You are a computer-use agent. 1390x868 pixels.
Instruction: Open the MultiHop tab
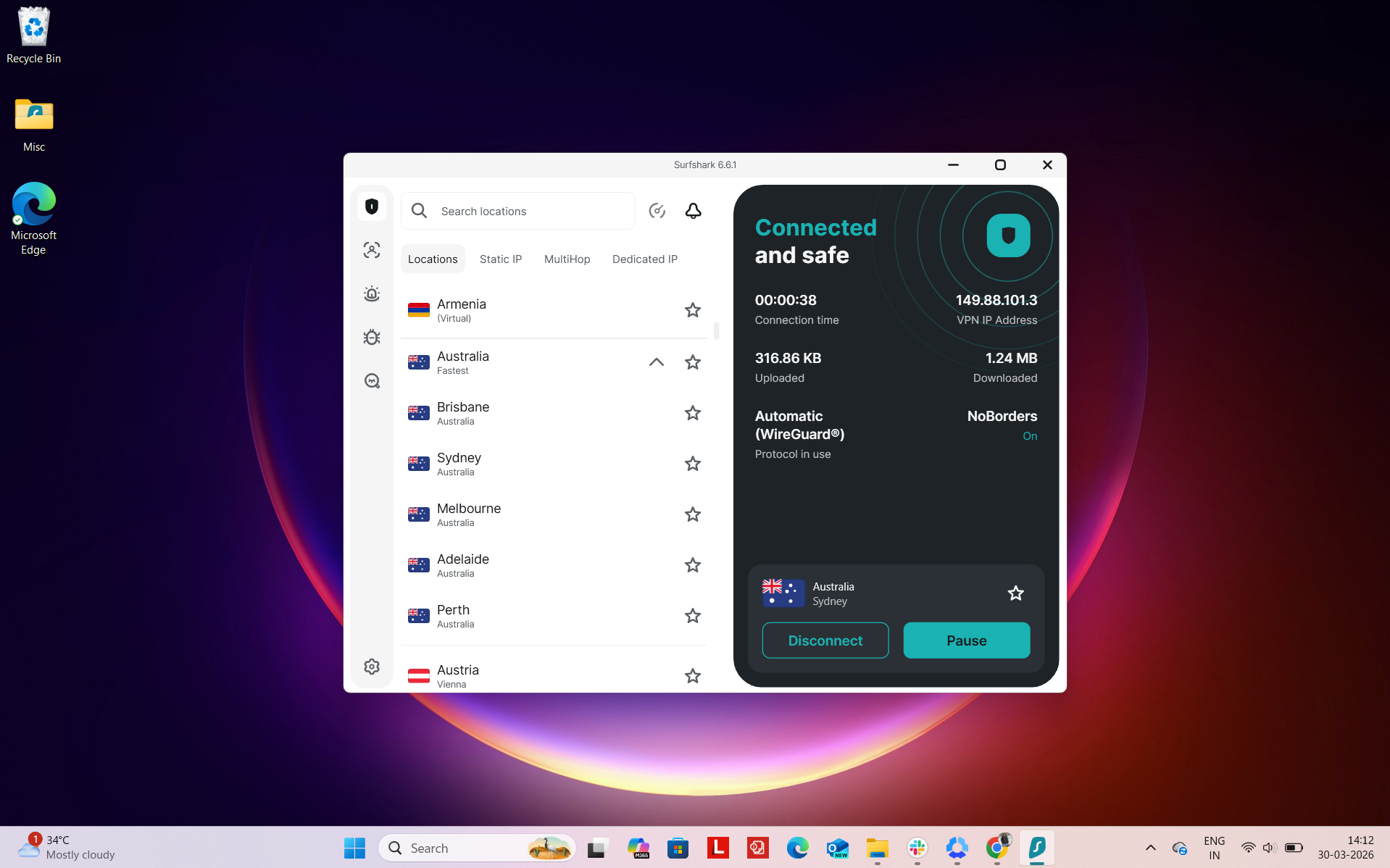[x=567, y=259]
